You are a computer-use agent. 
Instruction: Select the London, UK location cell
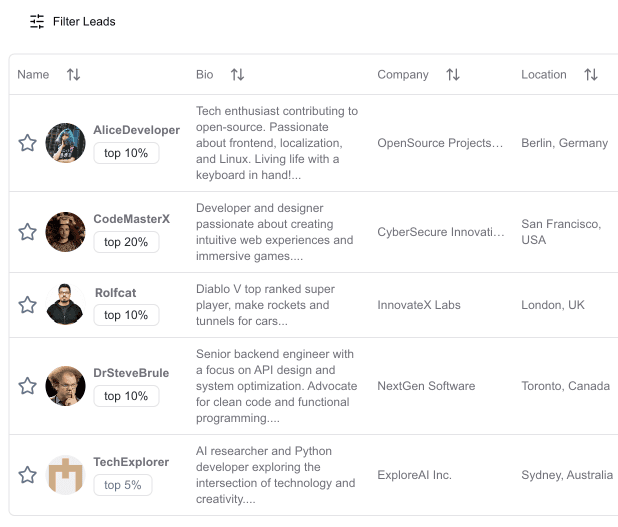pyautogui.click(x=553, y=305)
